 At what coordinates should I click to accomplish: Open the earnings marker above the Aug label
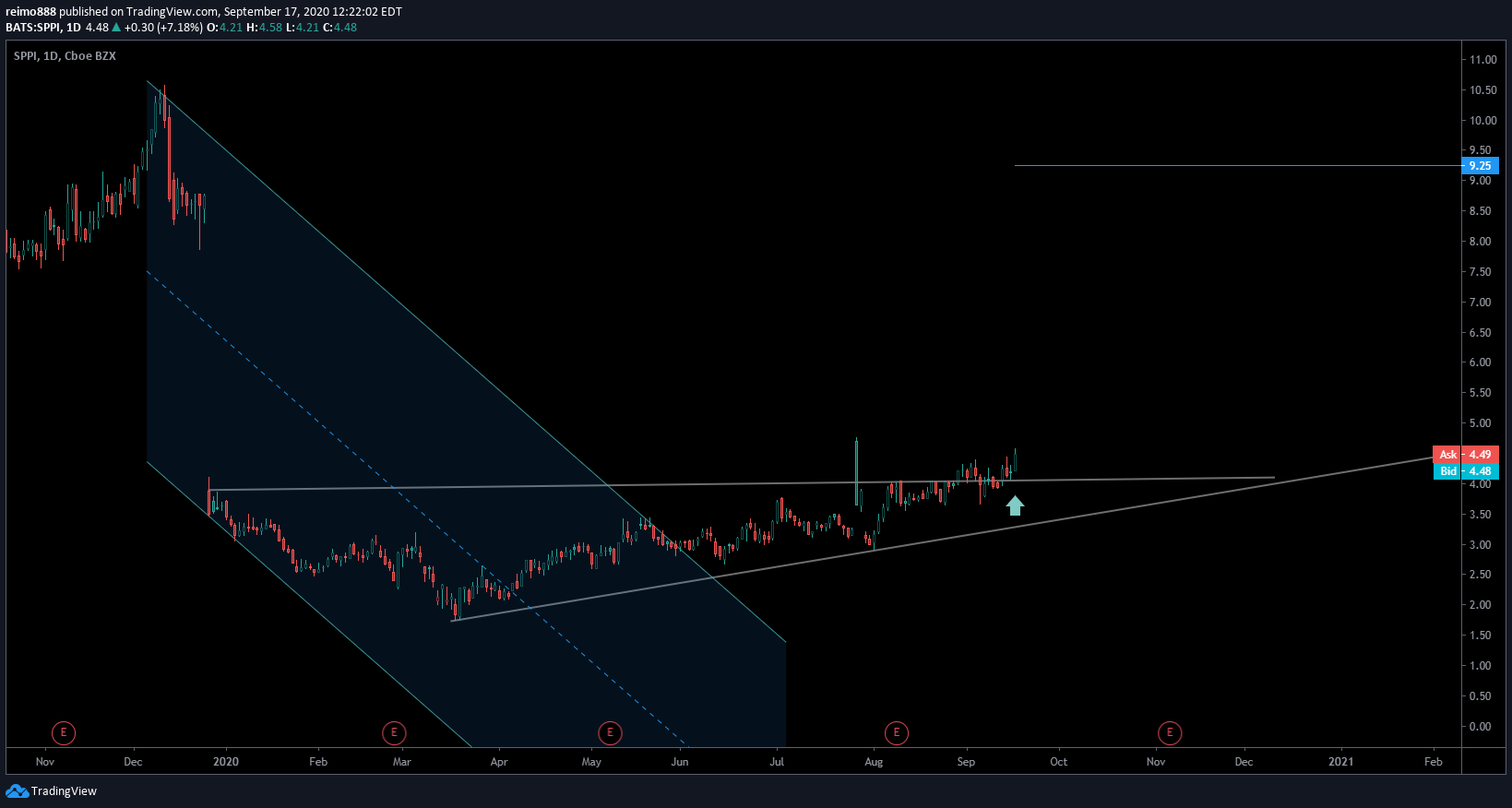(897, 733)
